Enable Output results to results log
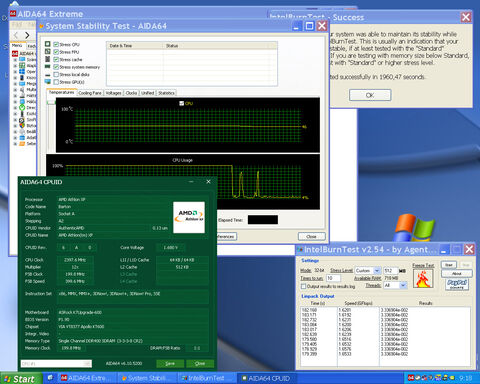Screen dimensions: 480x384 (x=303, y=286)
